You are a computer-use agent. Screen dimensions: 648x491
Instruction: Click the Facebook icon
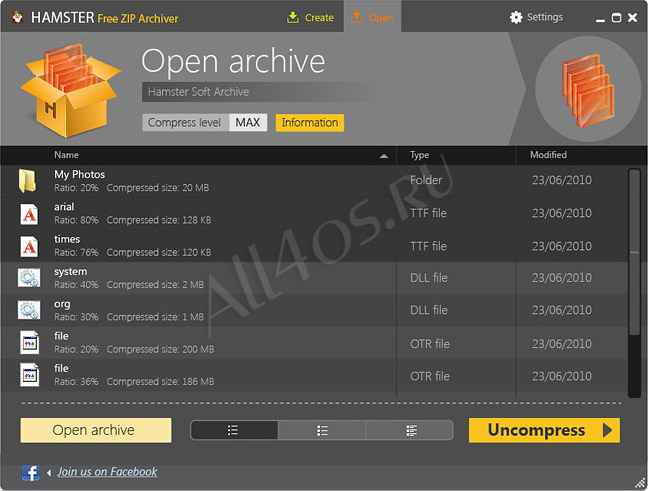(x=31, y=472)
